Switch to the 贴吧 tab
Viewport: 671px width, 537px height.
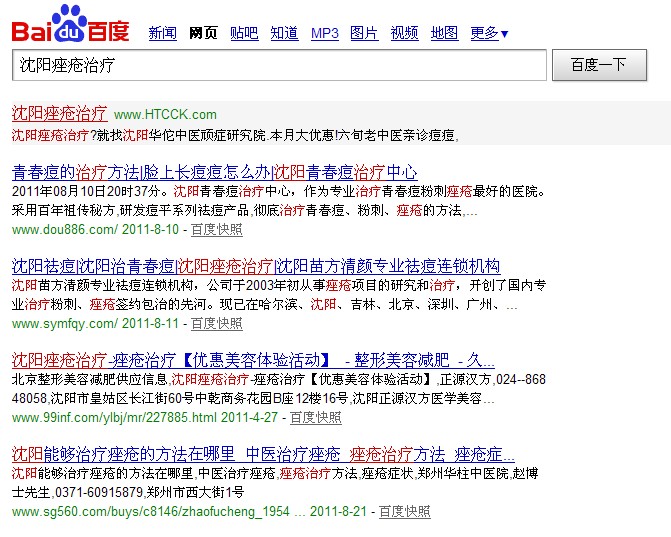click(243, 34)
